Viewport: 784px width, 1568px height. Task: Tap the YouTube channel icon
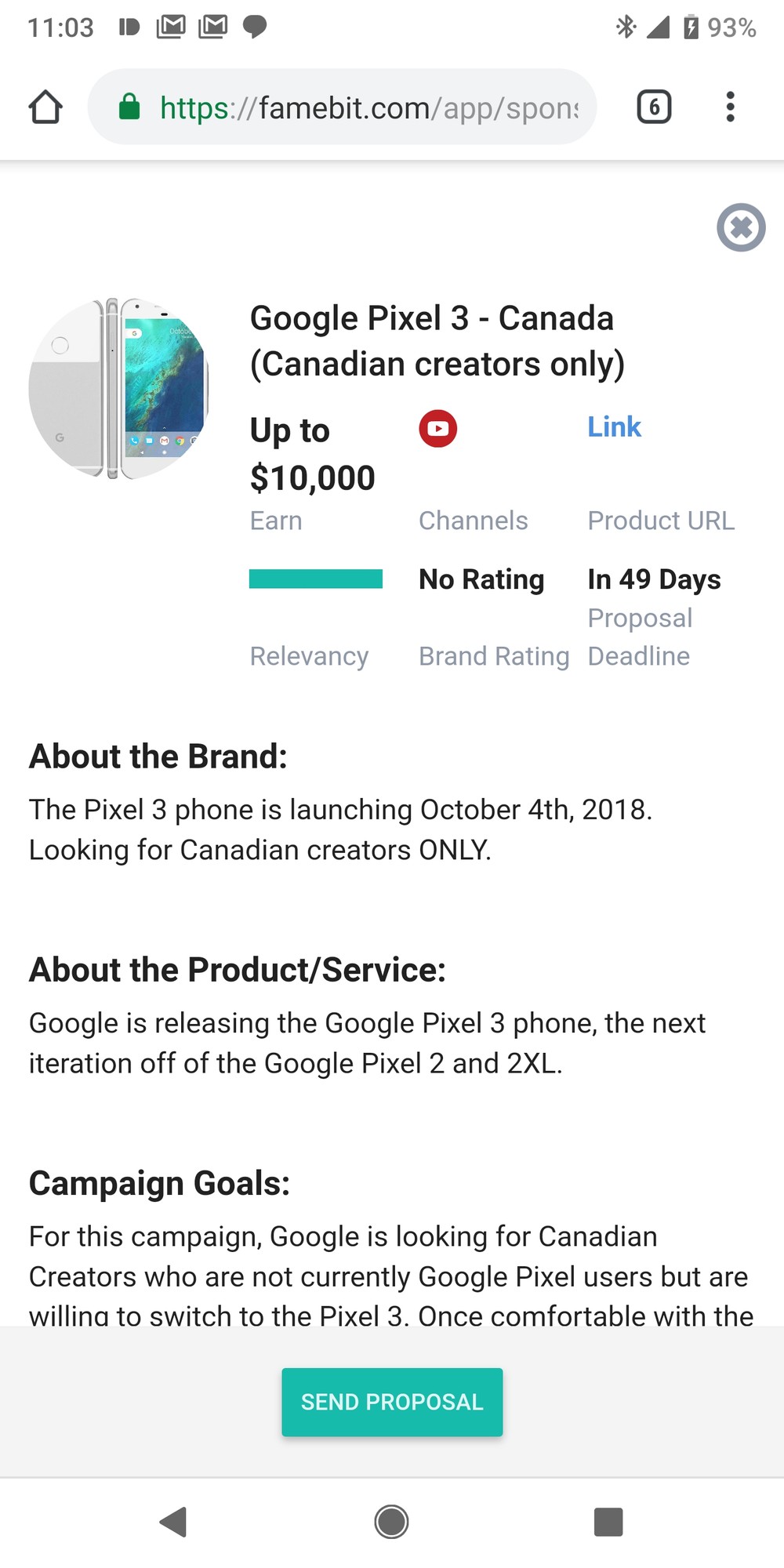437,429
